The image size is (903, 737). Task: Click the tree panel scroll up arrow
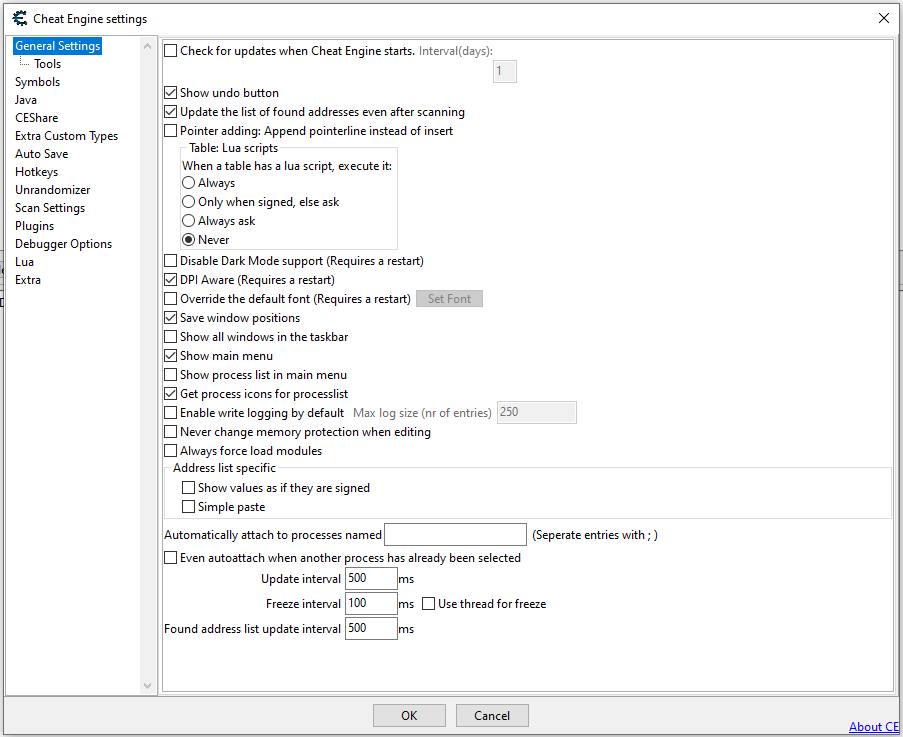pos(147,45)
